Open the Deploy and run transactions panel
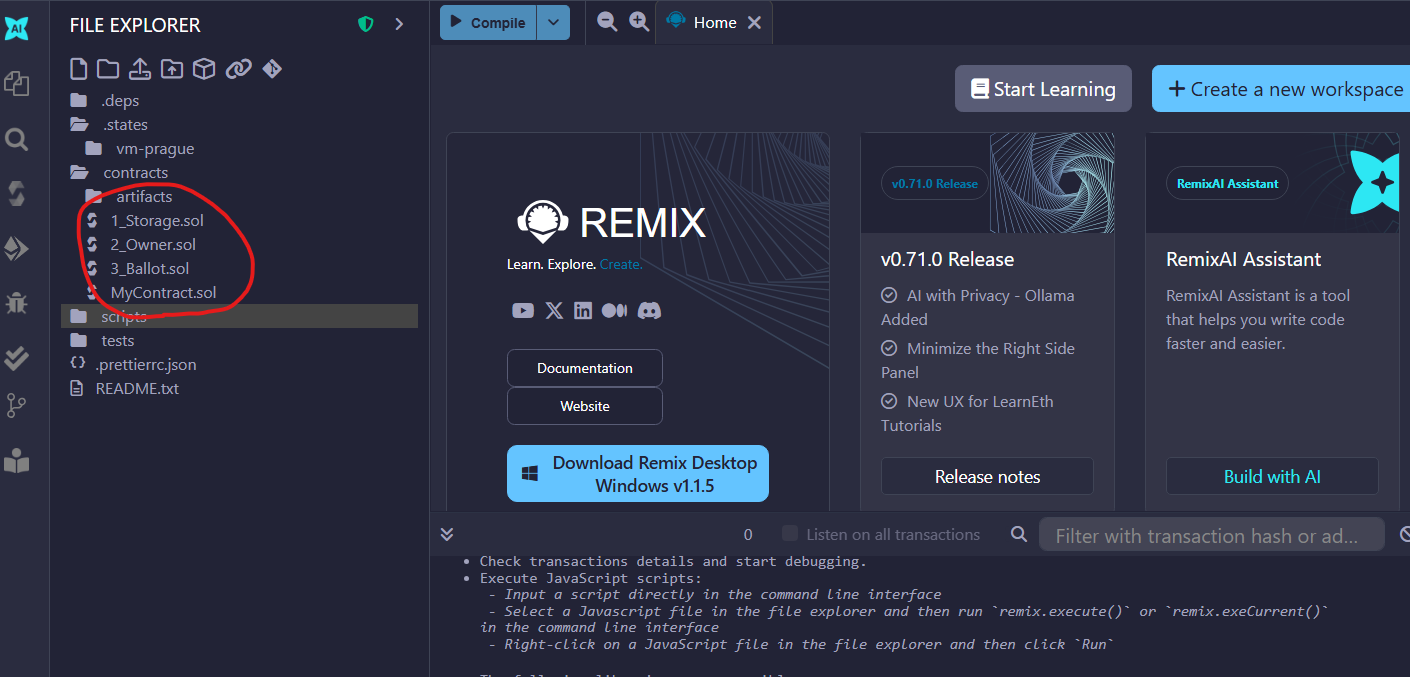Screen dimensions: 1410x677 click(17, 248)
